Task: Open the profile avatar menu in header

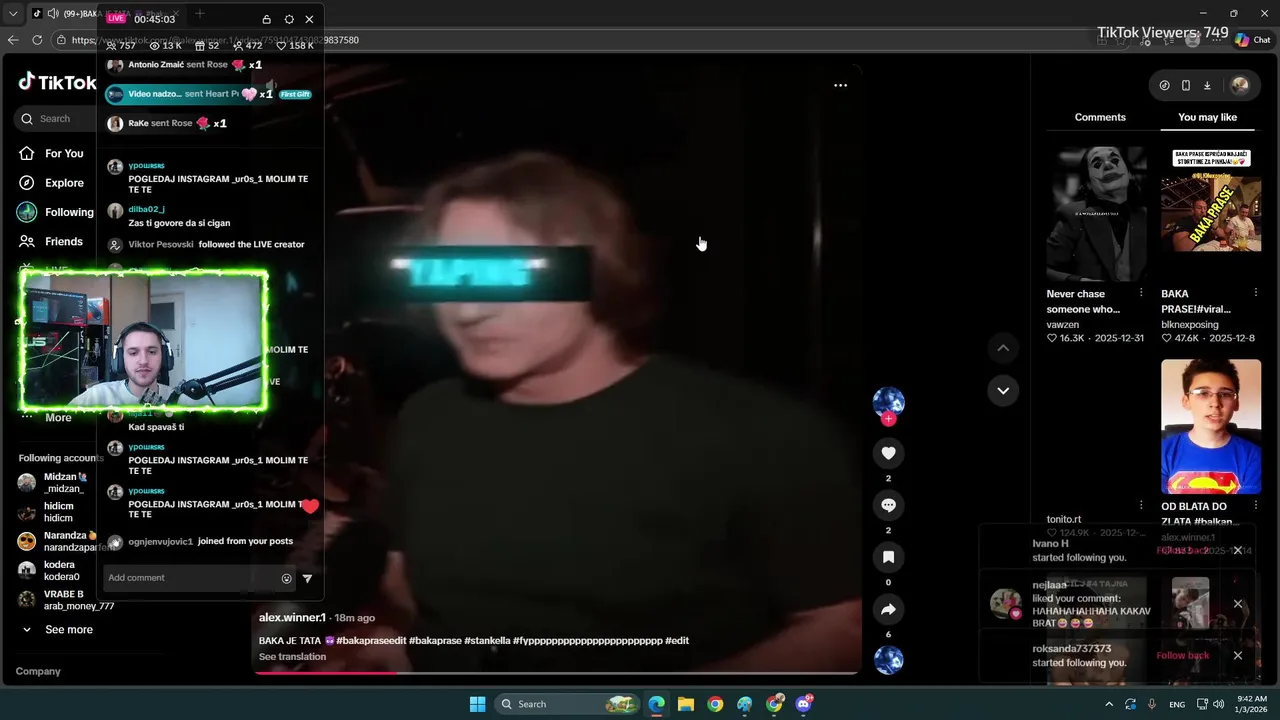Action: pos(1240,85)
